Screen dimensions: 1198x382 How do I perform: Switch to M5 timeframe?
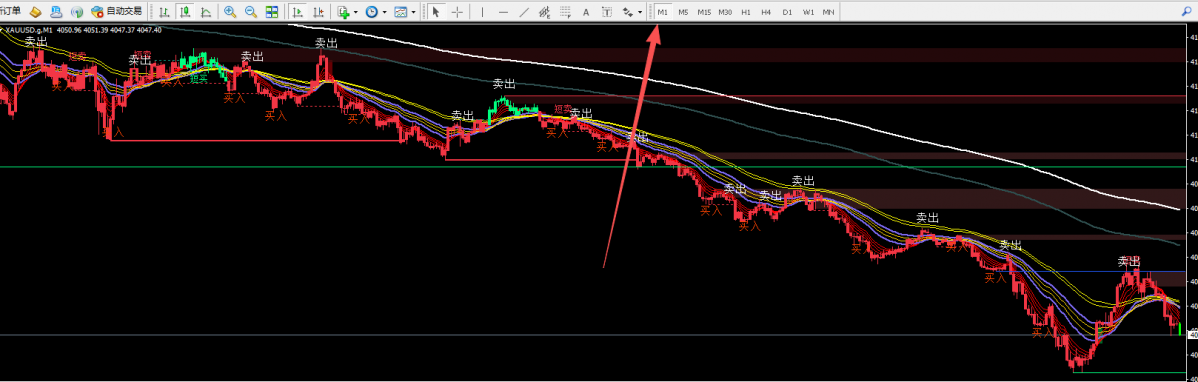point(683,12)
